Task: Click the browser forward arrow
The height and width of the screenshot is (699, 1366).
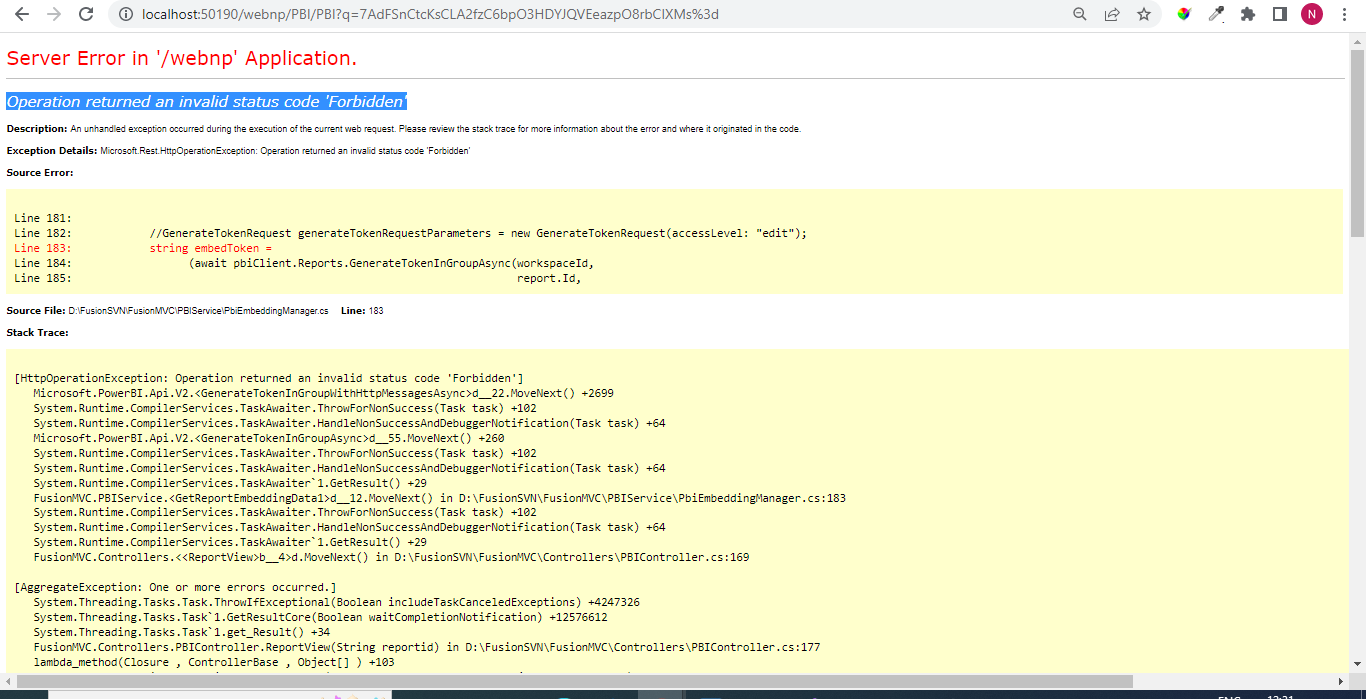Action: [x=54, y=14]
